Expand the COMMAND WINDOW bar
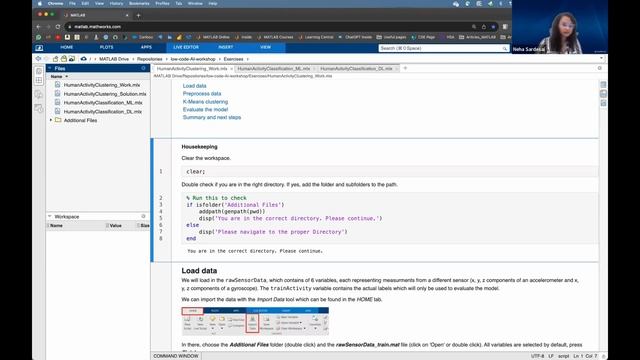Viewport: 640px width, 360px height. [176, 356]
